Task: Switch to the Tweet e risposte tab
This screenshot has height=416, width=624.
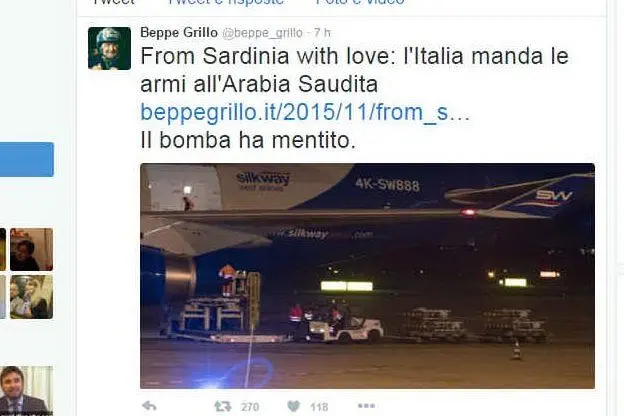Action: [x=226, y=2]
